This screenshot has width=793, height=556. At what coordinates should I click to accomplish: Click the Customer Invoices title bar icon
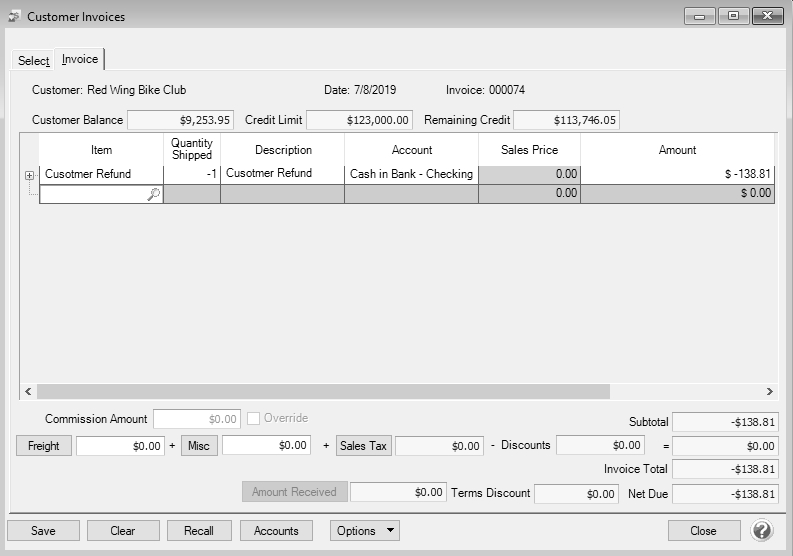coord(13,17)
